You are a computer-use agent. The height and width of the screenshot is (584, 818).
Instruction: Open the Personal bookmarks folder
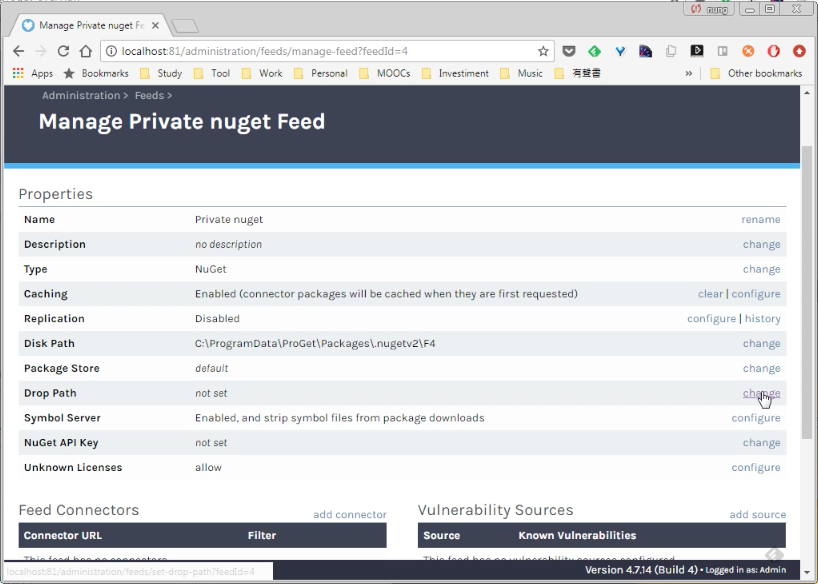point(321,73)
